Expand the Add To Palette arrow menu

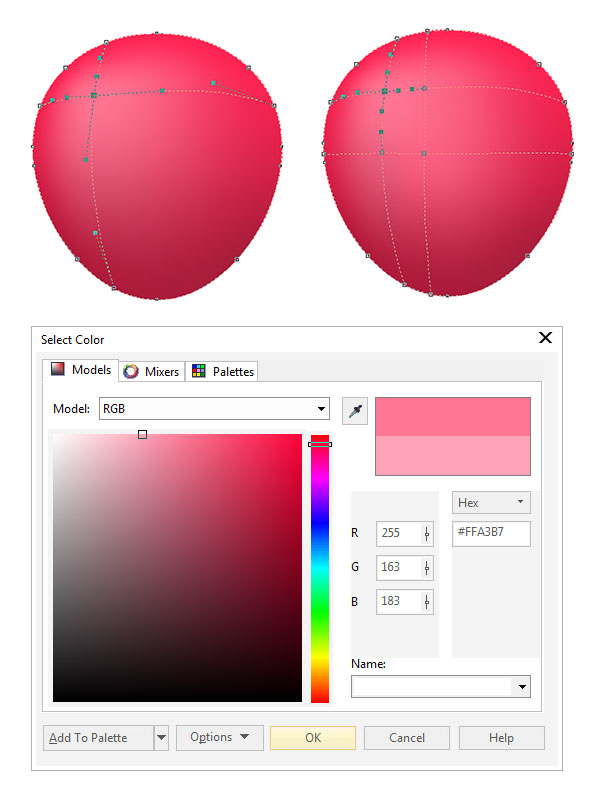[162, 738]
